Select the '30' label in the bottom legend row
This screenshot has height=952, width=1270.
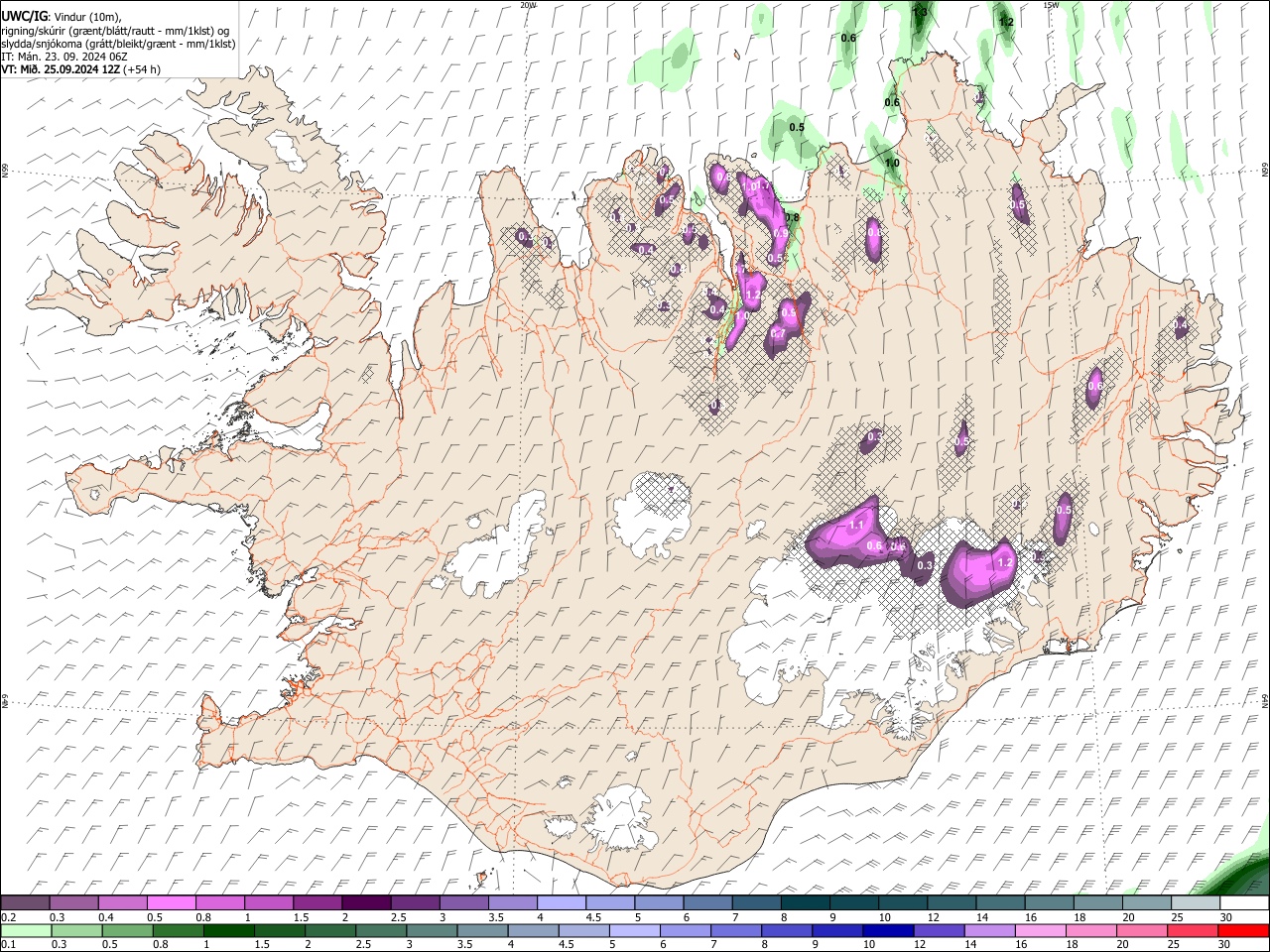(1223, 945)
